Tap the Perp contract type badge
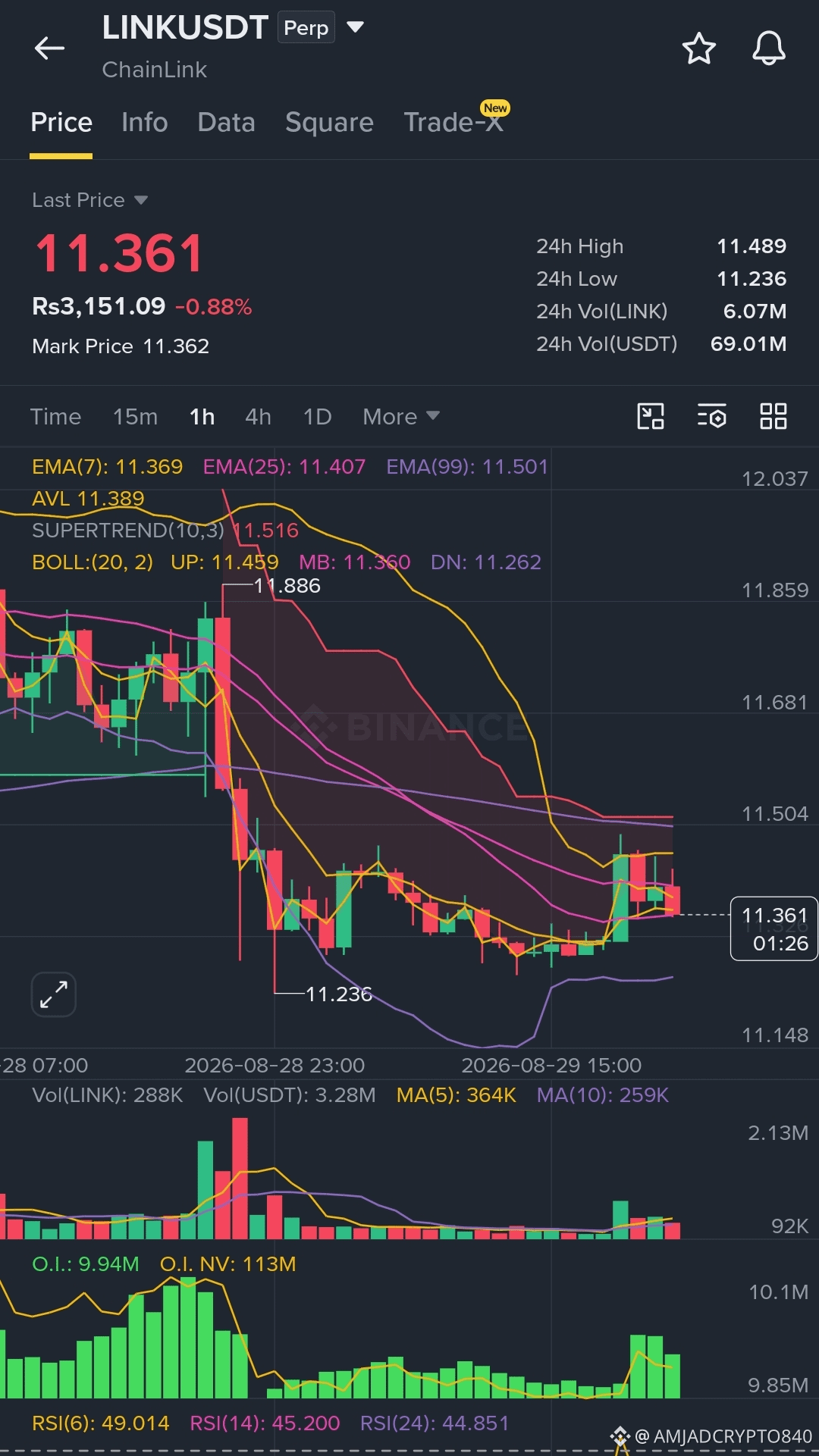 [x=306, y=28]
